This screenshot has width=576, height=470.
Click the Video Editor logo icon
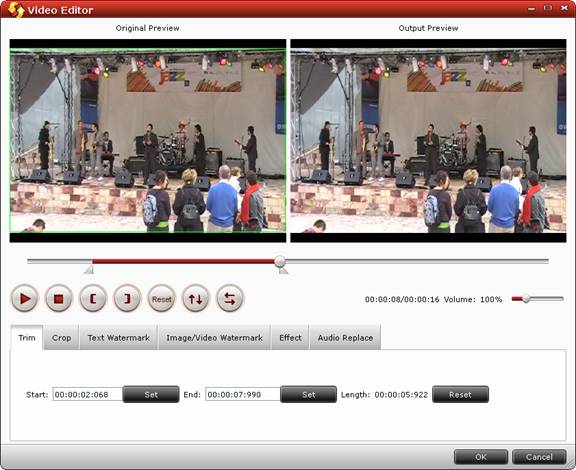(16, 10)
